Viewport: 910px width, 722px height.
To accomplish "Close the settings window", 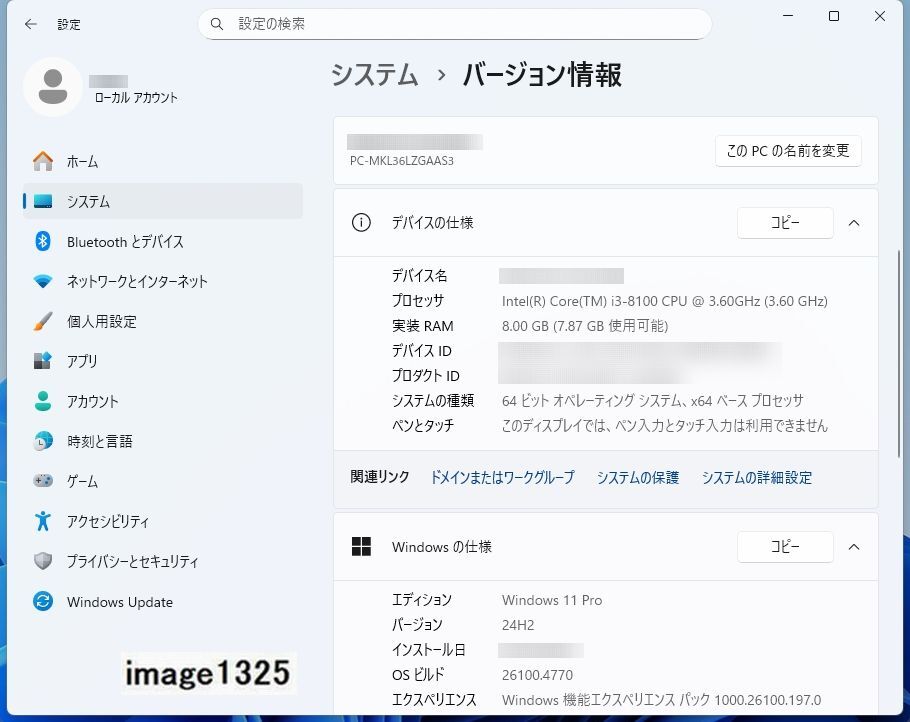I will click(880, 16).
